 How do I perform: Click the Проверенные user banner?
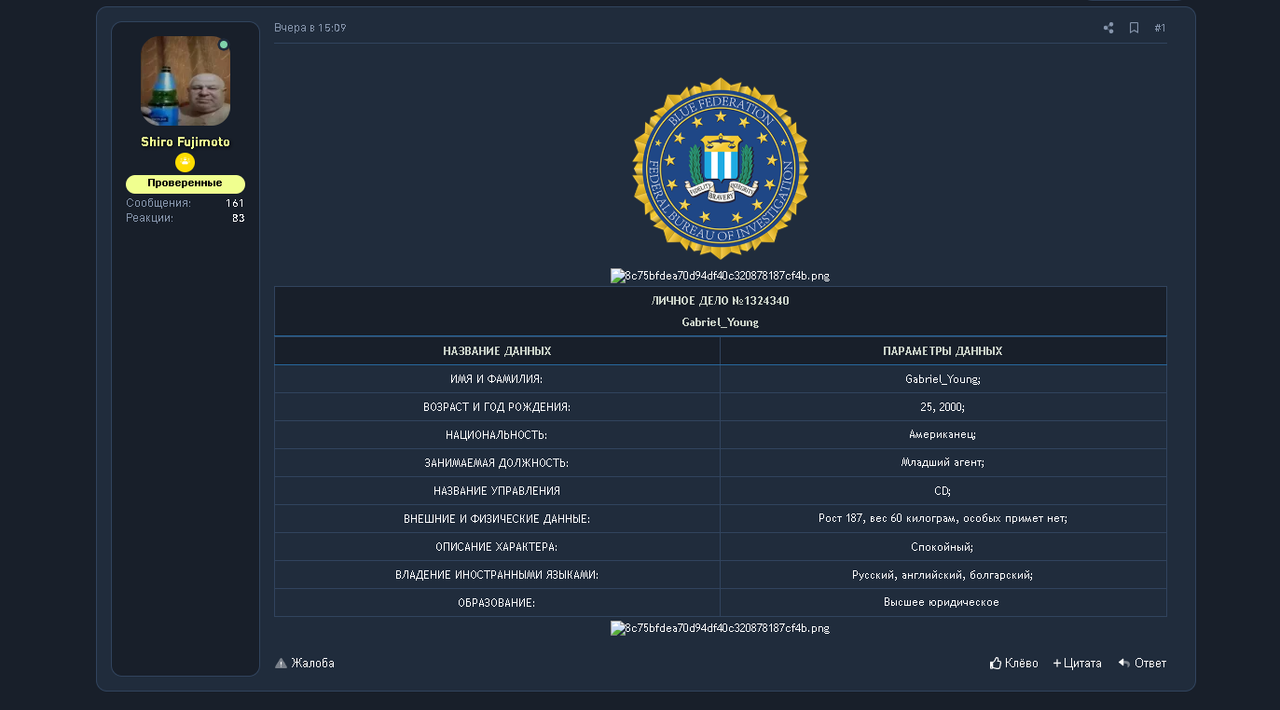(185, 184)
